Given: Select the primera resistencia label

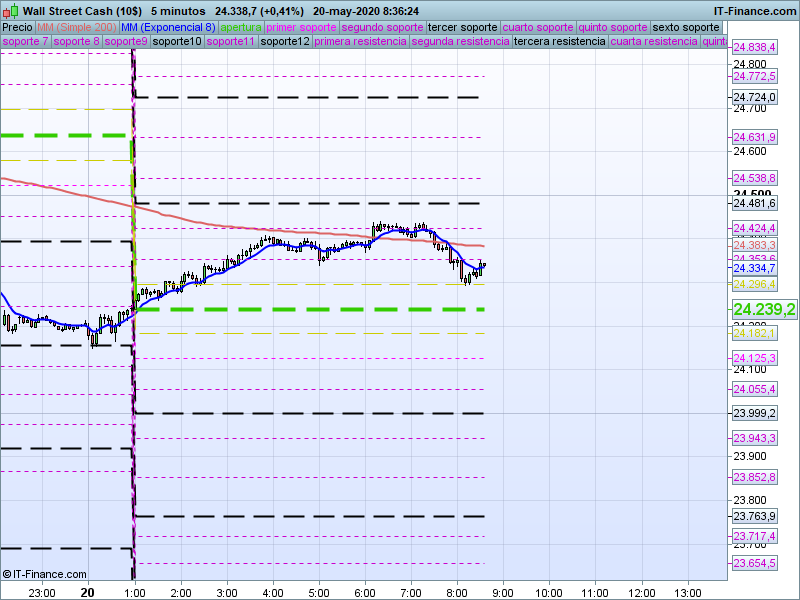Looking at the screenshot, I should coord(360,42).
